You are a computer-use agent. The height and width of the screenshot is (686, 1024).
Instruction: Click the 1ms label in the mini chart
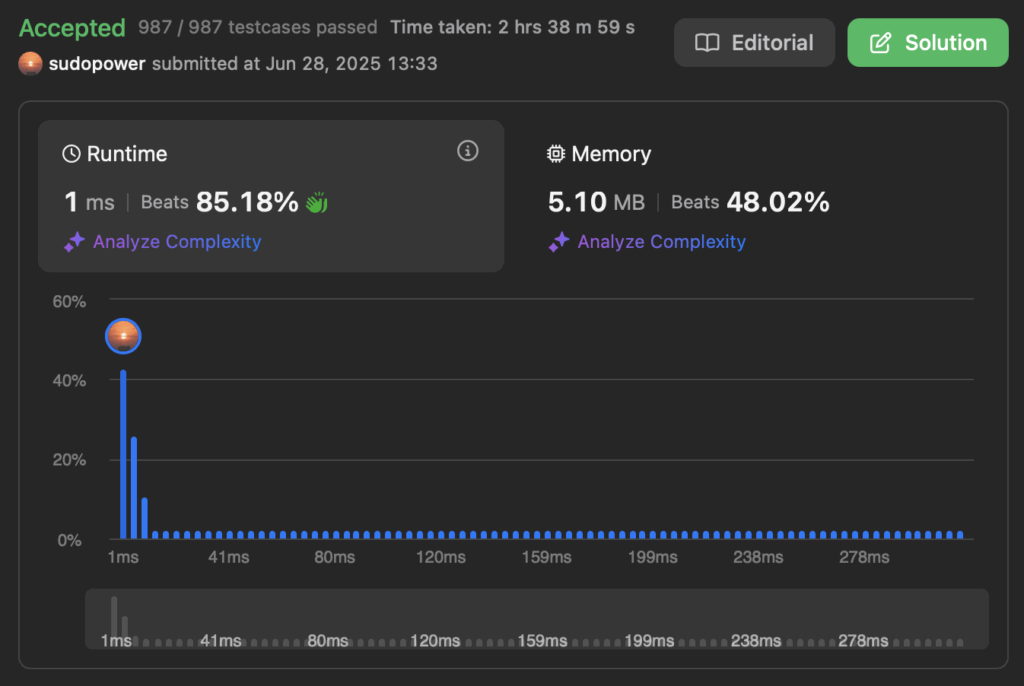[x=116, y=641]
